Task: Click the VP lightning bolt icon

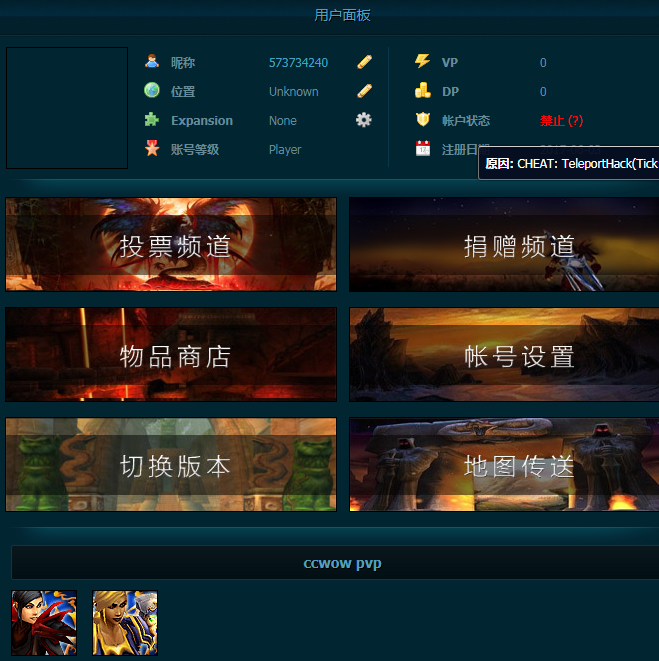Action: pyautogui.click(x=422, y=62)
